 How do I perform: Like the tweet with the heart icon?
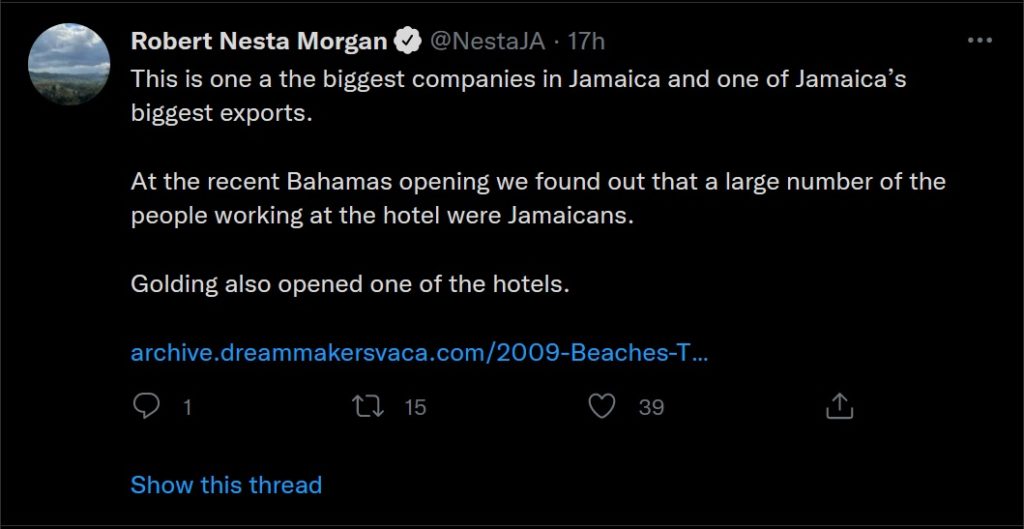point(600,406)
